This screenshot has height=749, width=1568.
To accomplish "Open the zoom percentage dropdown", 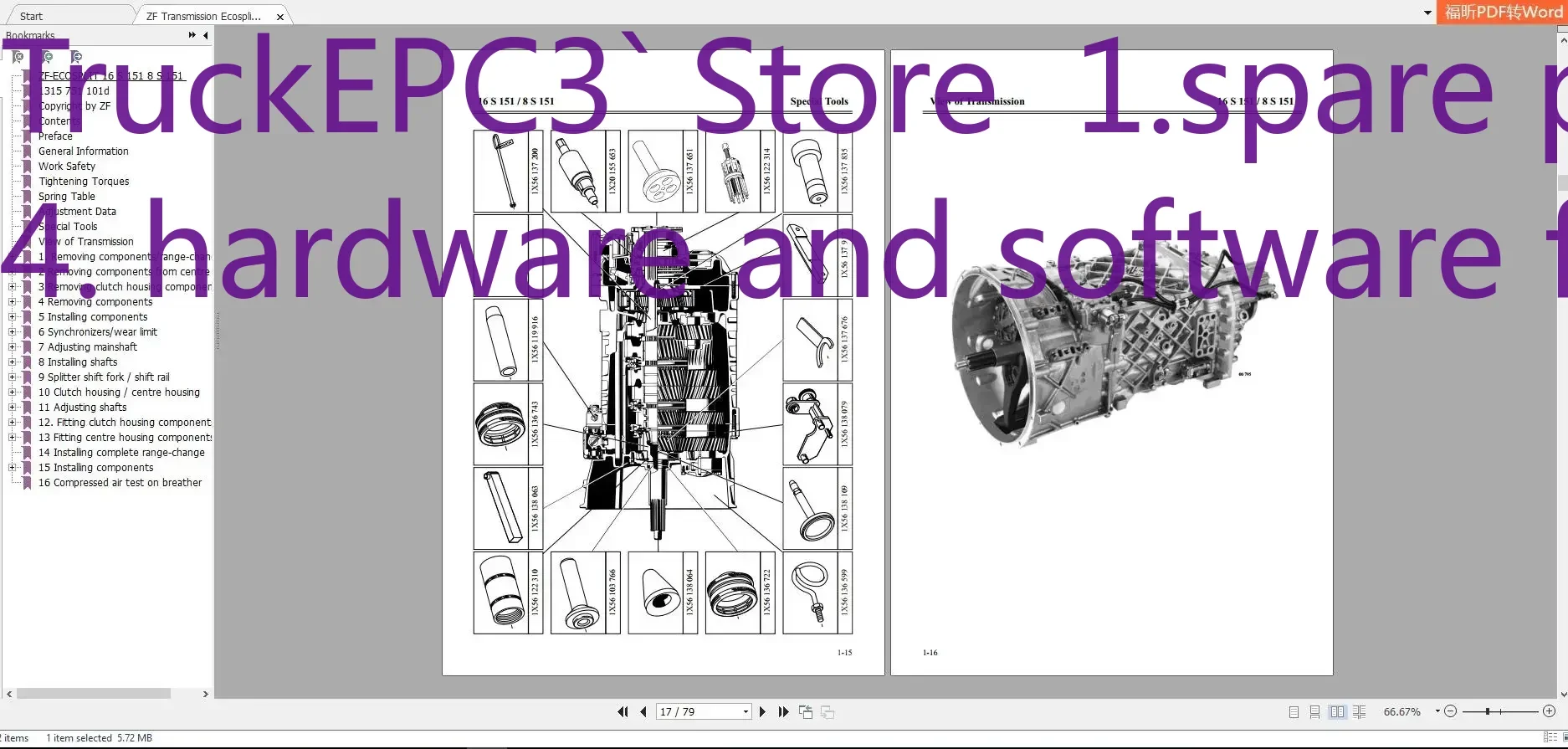I will (x=1437, y=711).
